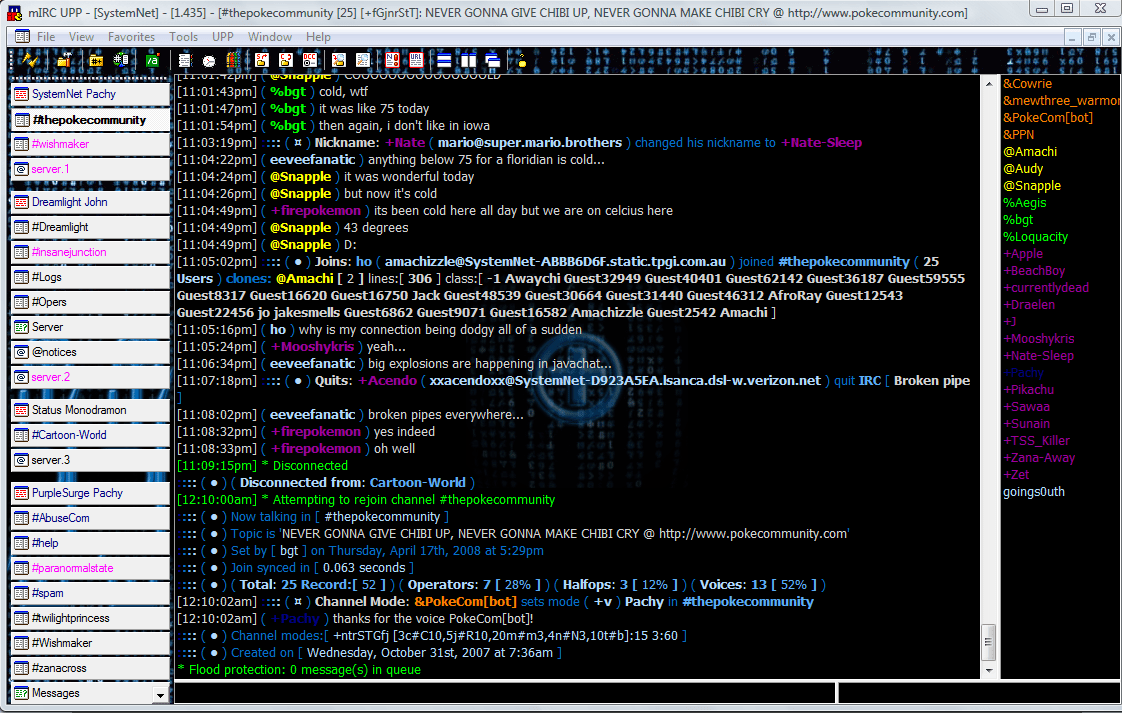The width and height of the screenshot is (1122, 713).
Task: Switch to #help channel window
Action: tap(91, 543)
